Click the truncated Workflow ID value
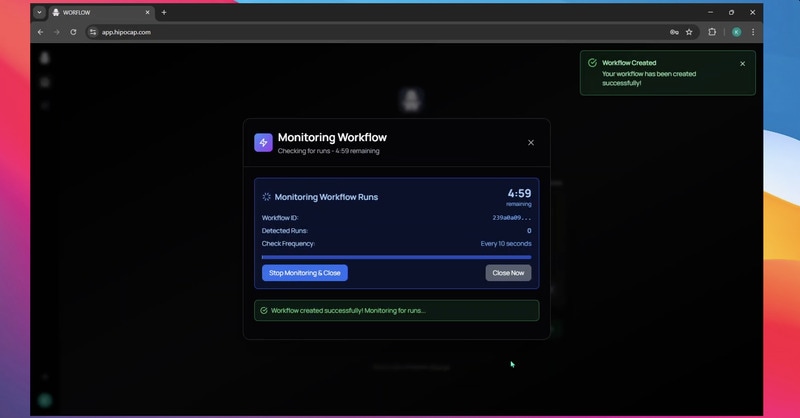800x418 pixels. point(511,217)
